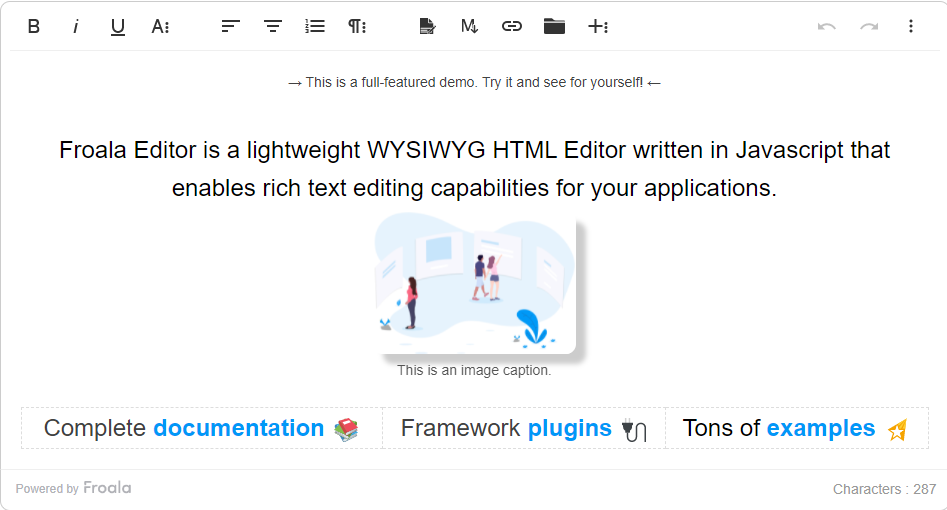Open the more misc vertical dots menu
The width and height of the screenshot is (947, 510).
coord(911,27)
